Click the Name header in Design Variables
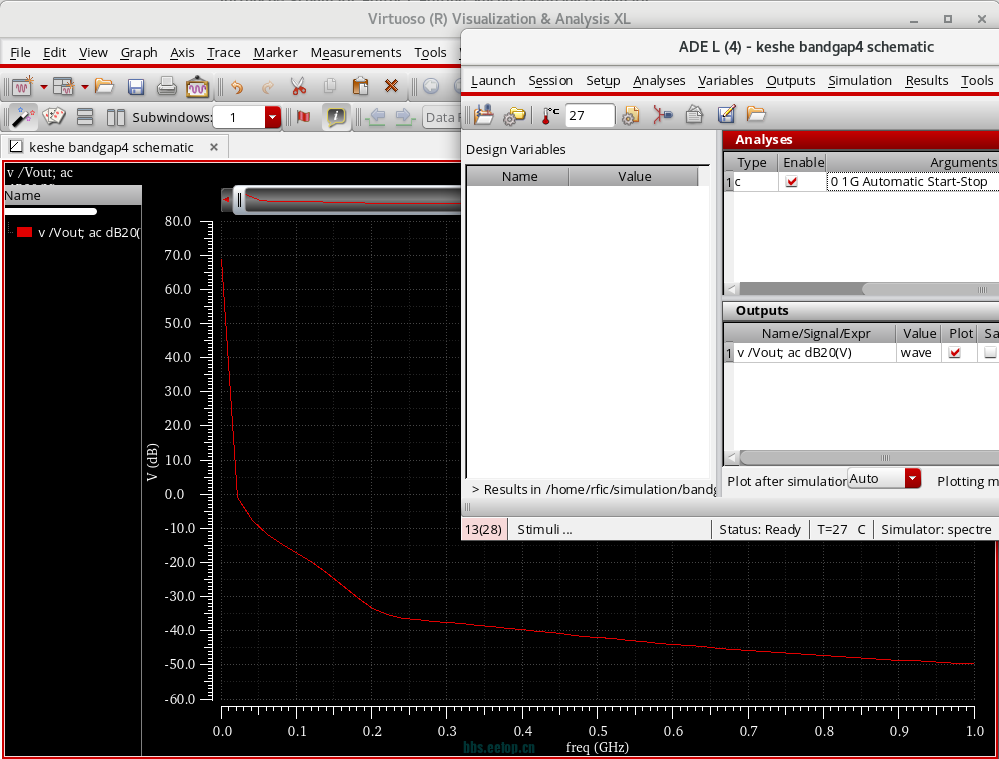This screenshot has width=999, height=759. [x=519, y=177]
